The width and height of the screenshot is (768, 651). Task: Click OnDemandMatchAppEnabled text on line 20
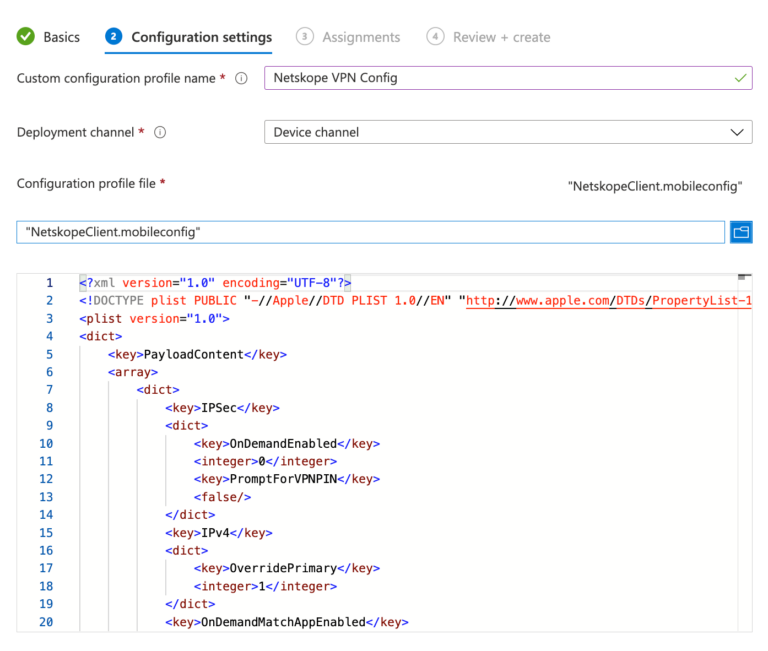(x=283, y=622)
